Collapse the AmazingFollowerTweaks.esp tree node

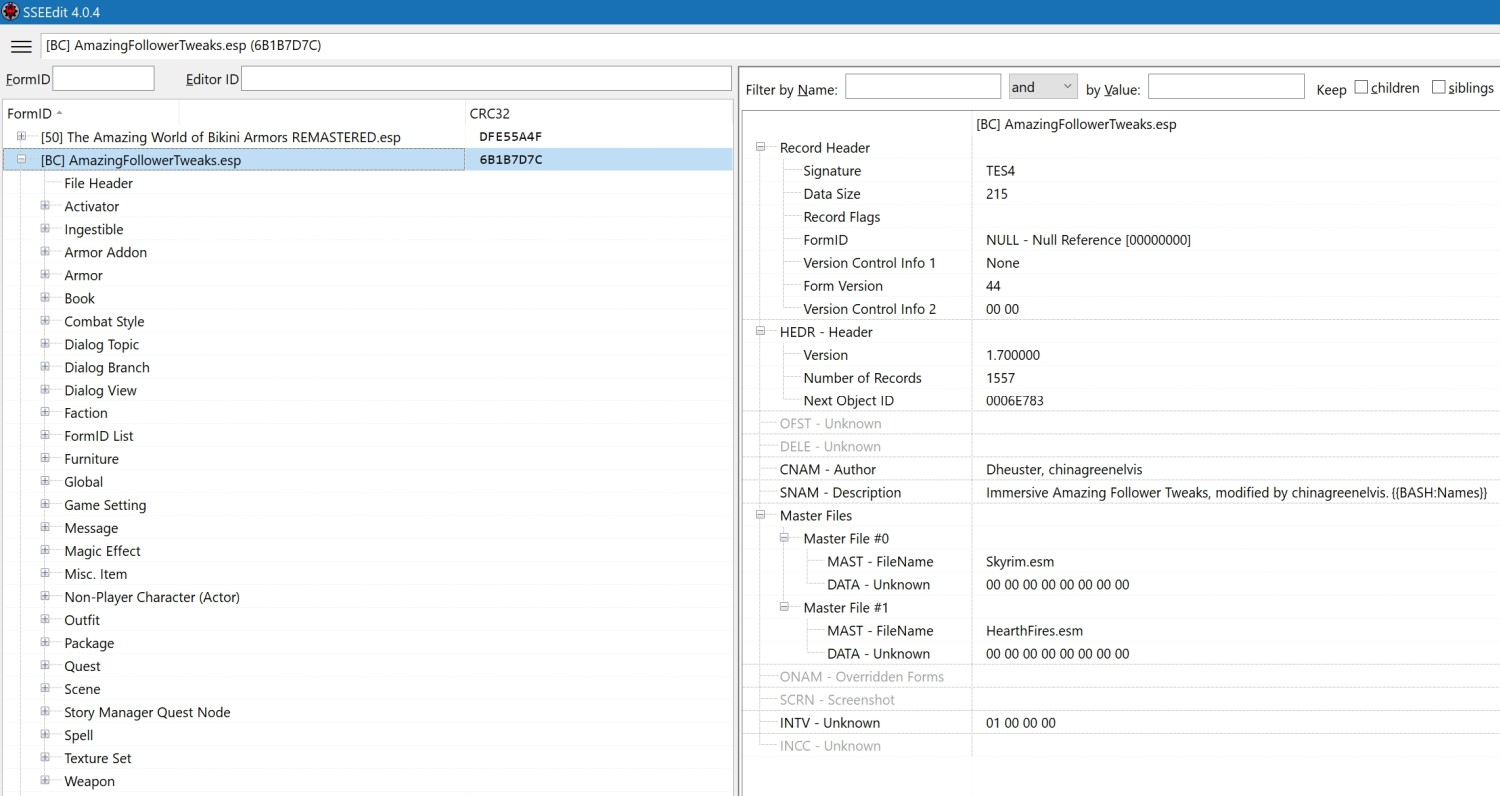point(22,159)
